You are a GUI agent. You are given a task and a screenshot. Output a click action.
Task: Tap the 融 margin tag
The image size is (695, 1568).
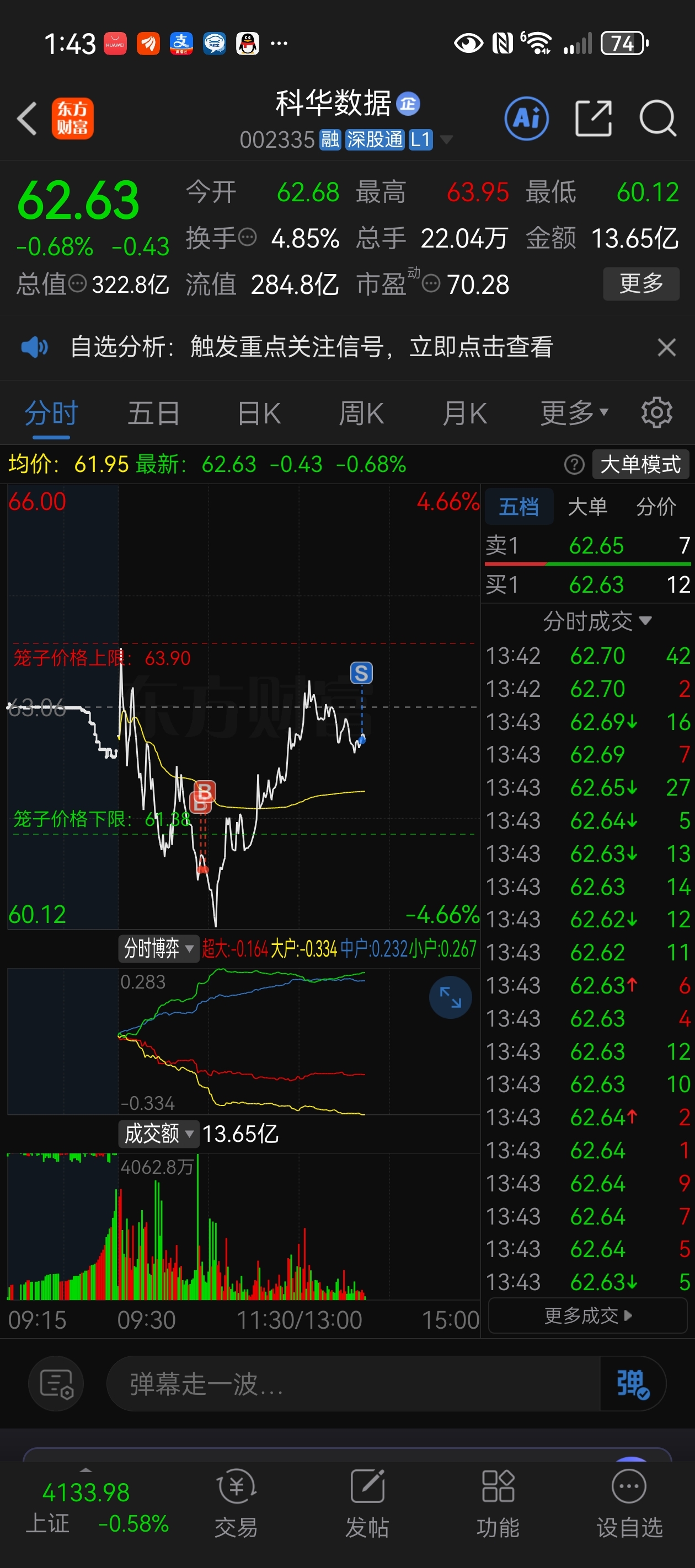tap(330, 140)
